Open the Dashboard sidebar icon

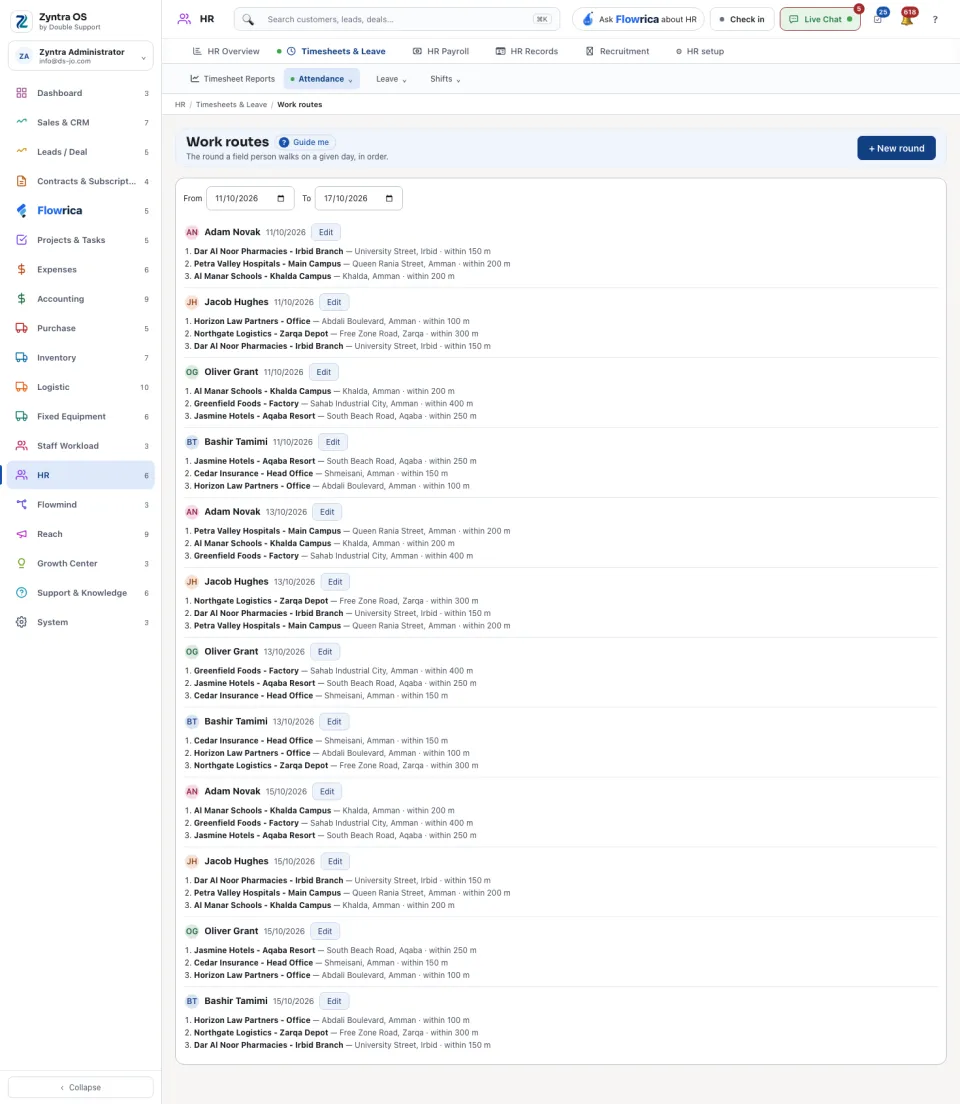22,93
